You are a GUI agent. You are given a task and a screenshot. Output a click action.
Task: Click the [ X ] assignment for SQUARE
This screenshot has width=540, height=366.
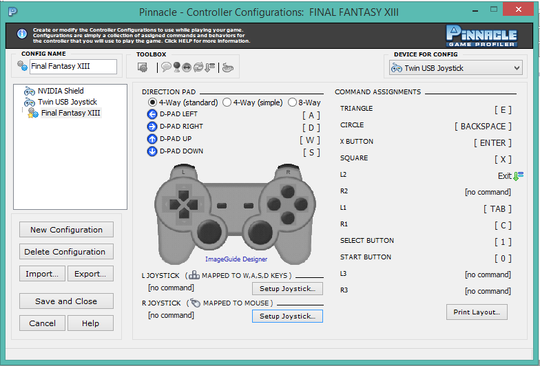(x=503, y=159)
